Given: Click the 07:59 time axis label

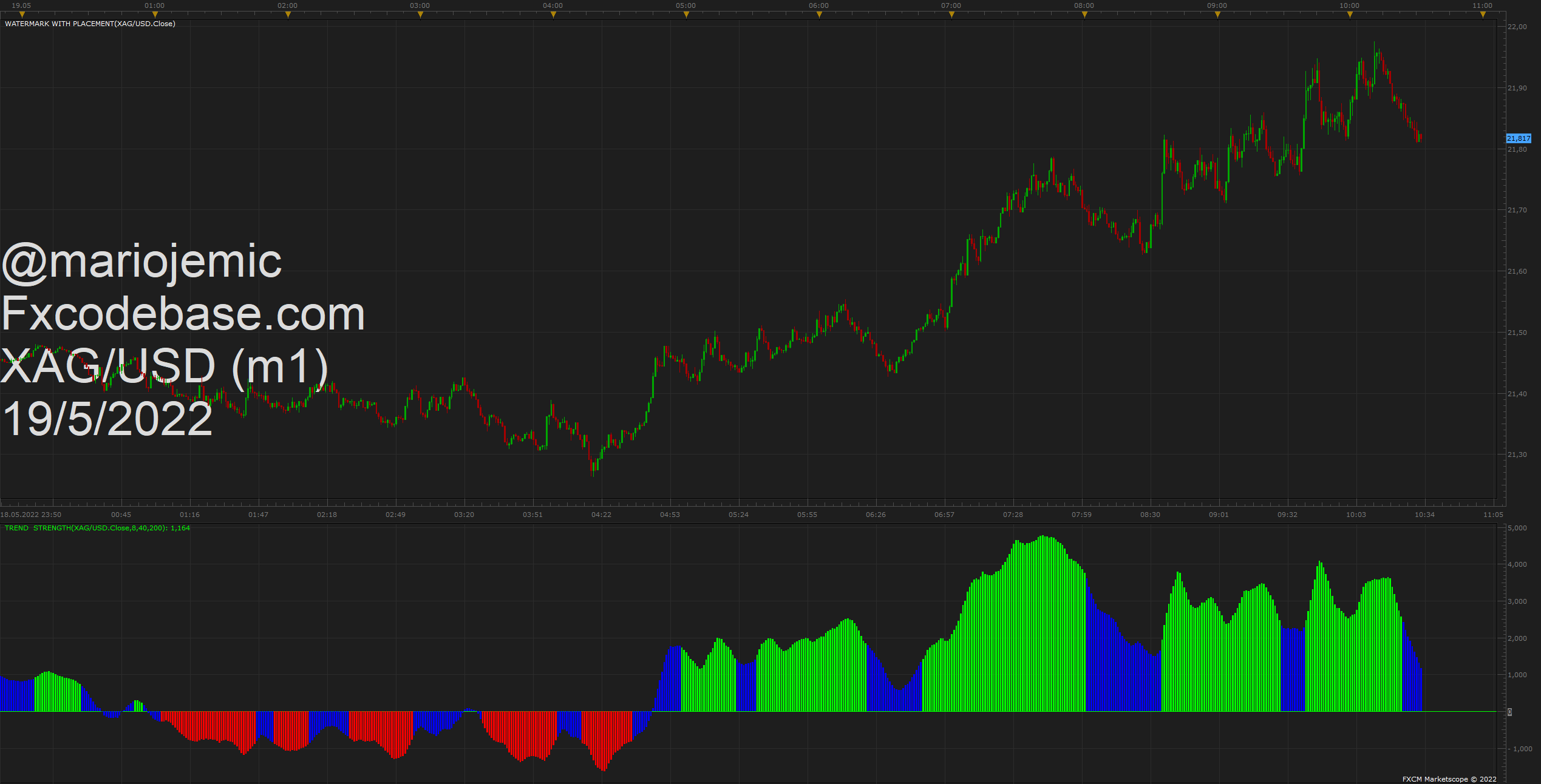Looking at the screenshot, I should [1082, 515].
